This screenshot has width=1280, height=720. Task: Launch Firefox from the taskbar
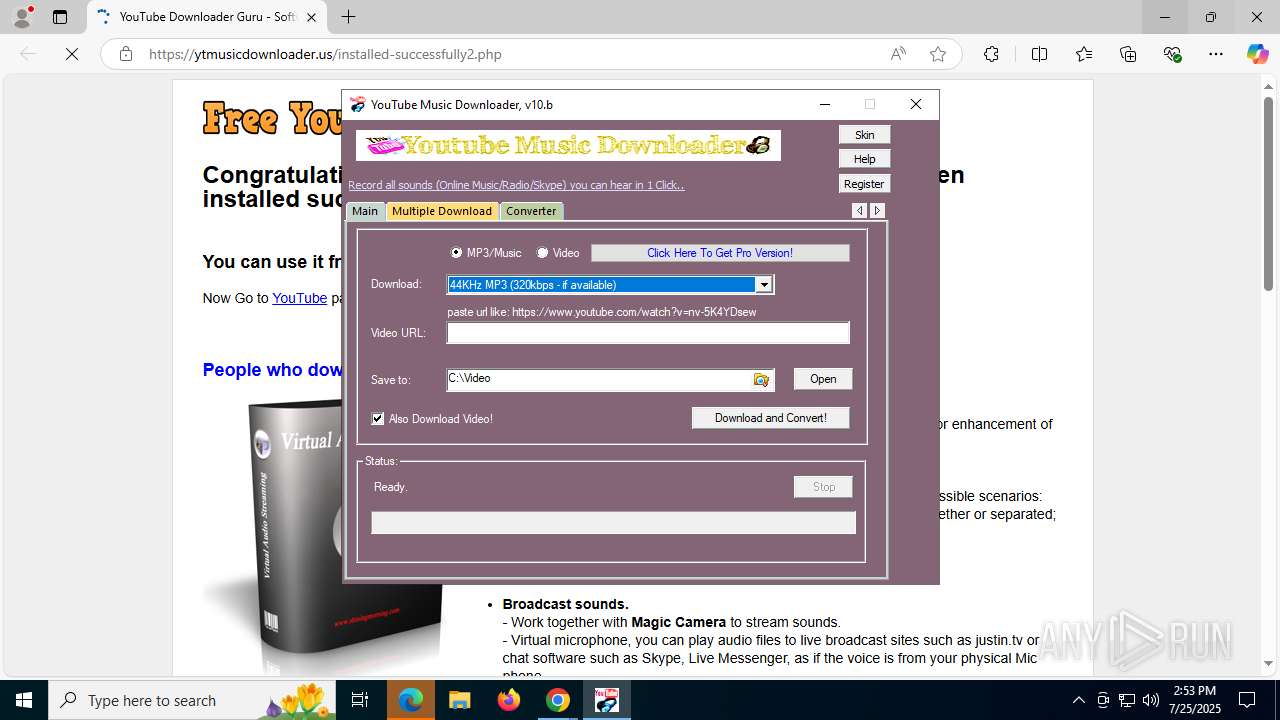509,700
